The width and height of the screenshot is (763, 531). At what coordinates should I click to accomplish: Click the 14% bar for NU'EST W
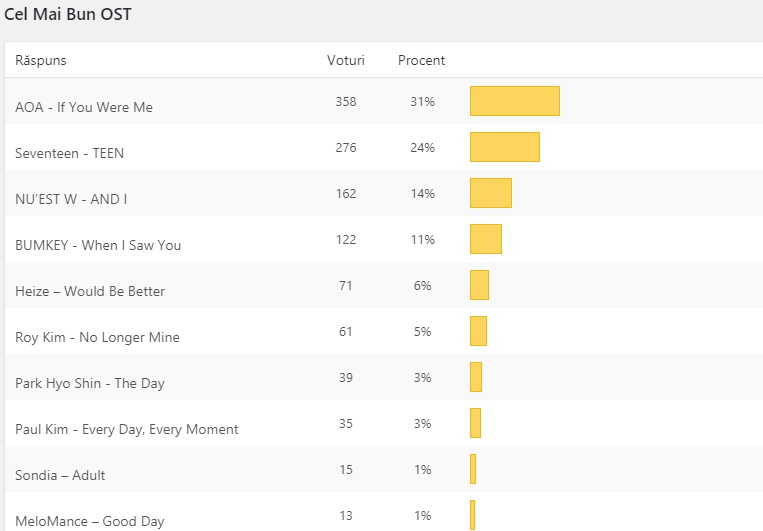pos(490,193)
